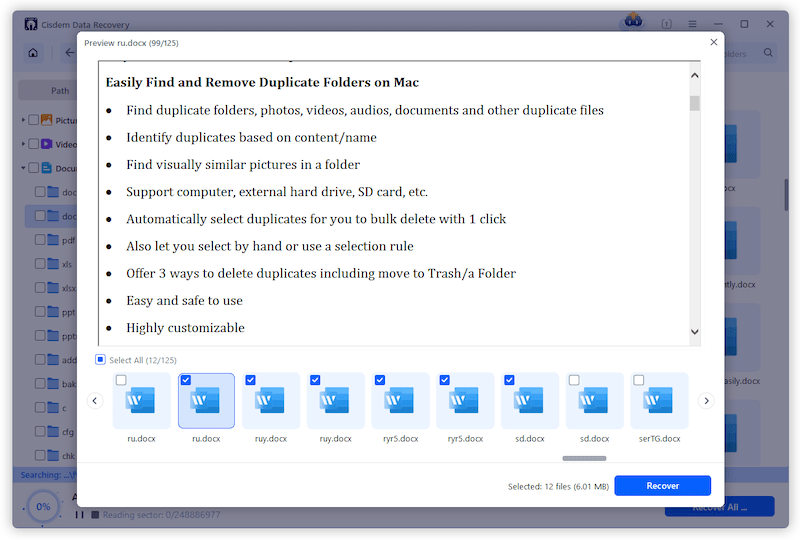Click the 0% scan progress circle

pos(43,506)
